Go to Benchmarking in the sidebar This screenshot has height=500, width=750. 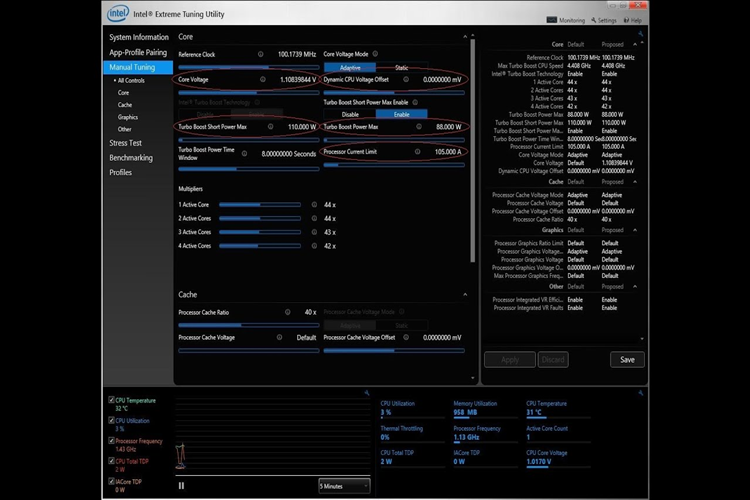[x=131, y=158]
